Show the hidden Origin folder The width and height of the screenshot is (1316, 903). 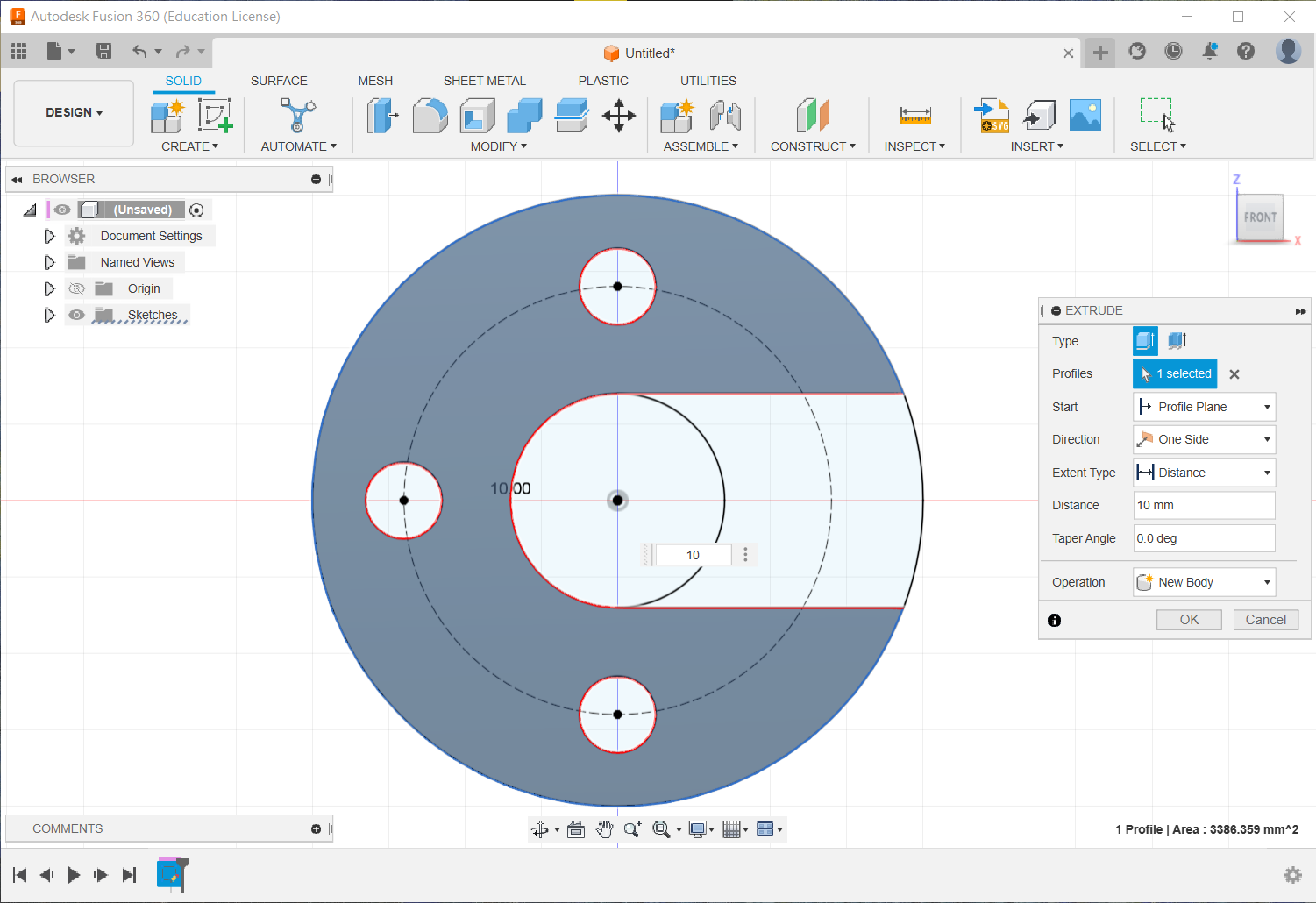(77, 288)
